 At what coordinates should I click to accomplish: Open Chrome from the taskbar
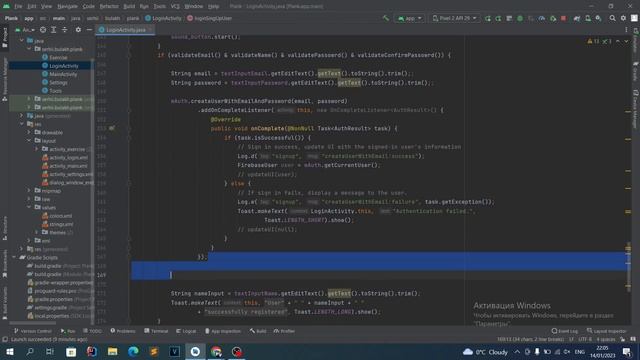point(216,352)
